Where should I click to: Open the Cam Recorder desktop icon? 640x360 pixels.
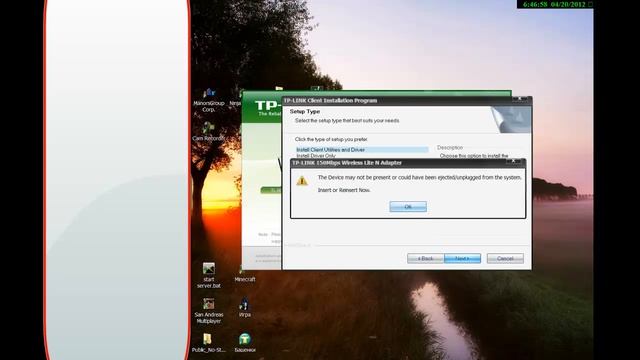click(209, 131)
